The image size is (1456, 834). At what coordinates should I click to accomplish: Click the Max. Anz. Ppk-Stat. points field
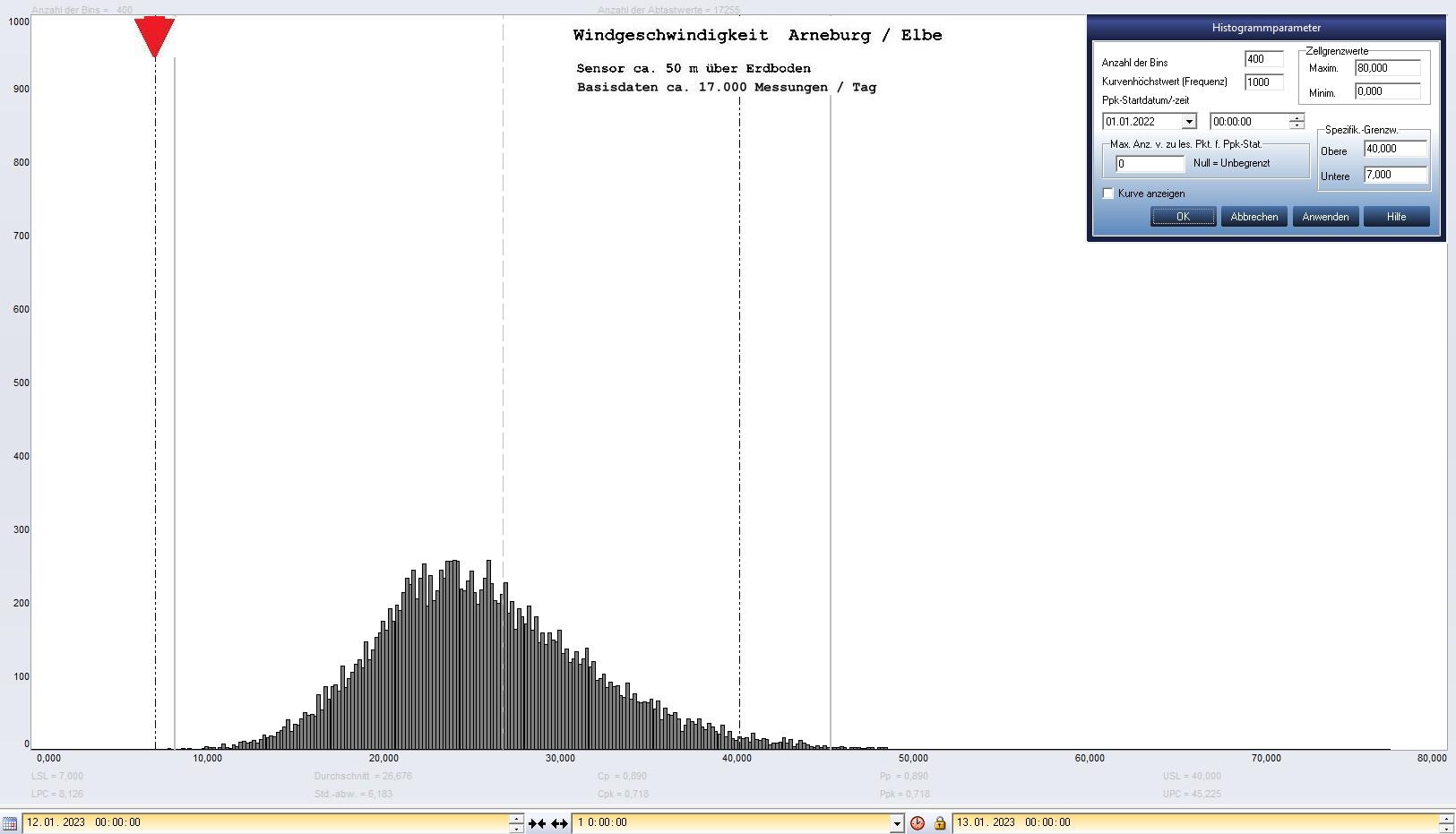[1150, 164]
